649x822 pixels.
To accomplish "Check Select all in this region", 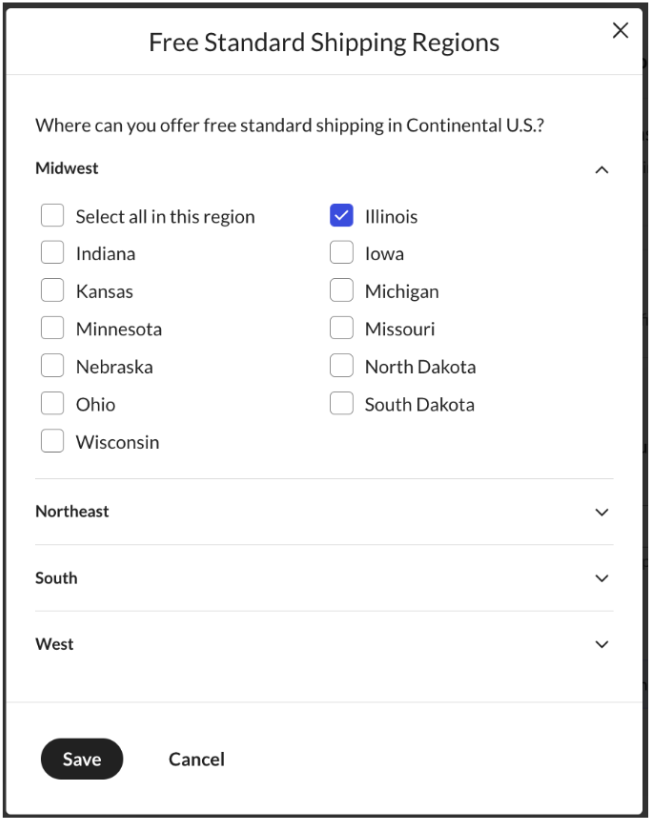I will [x=53, y=216].
